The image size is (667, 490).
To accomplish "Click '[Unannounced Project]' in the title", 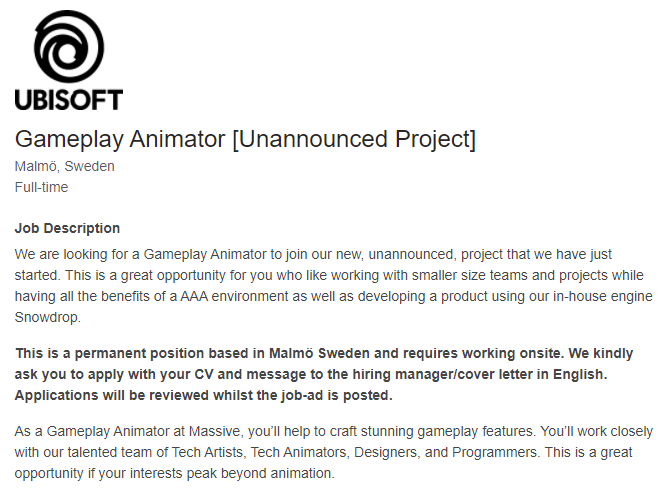I will click(354, 139).
